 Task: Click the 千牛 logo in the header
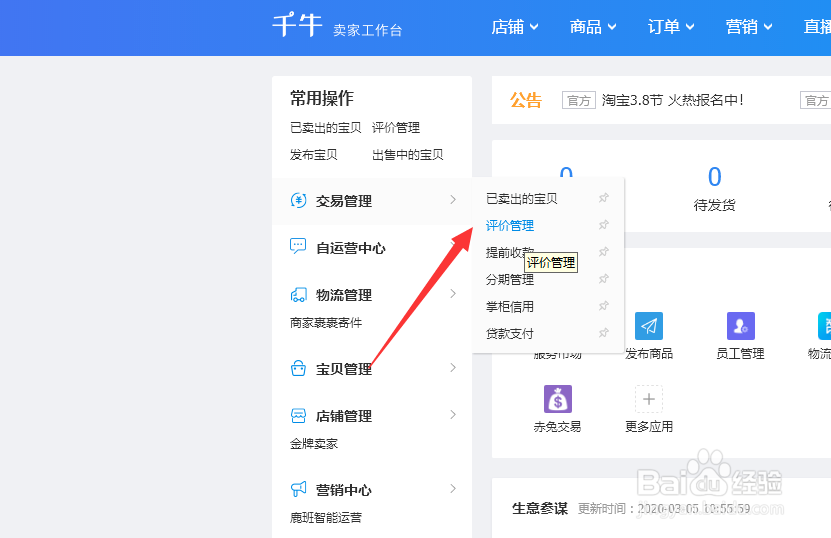pos(297,25)
